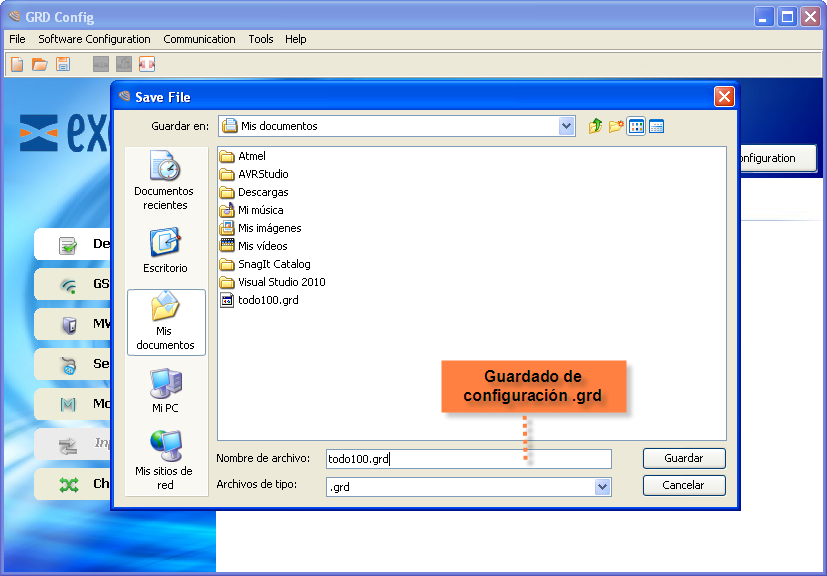827x576 pixels.
Task: Open Mis sitios de red location
Action: tap(165, 460)
